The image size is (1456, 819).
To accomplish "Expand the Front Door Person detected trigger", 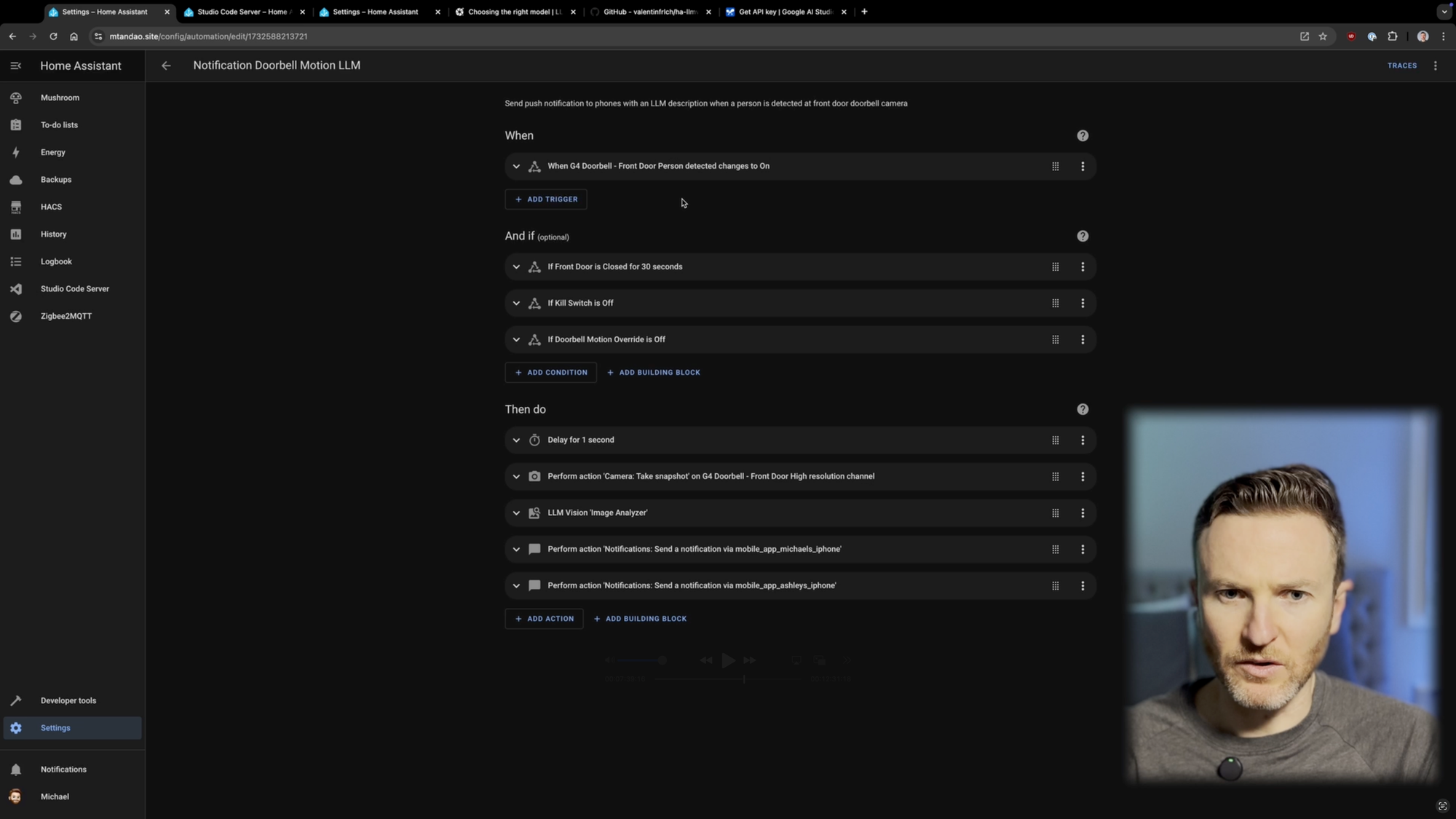I will point(516,167).
